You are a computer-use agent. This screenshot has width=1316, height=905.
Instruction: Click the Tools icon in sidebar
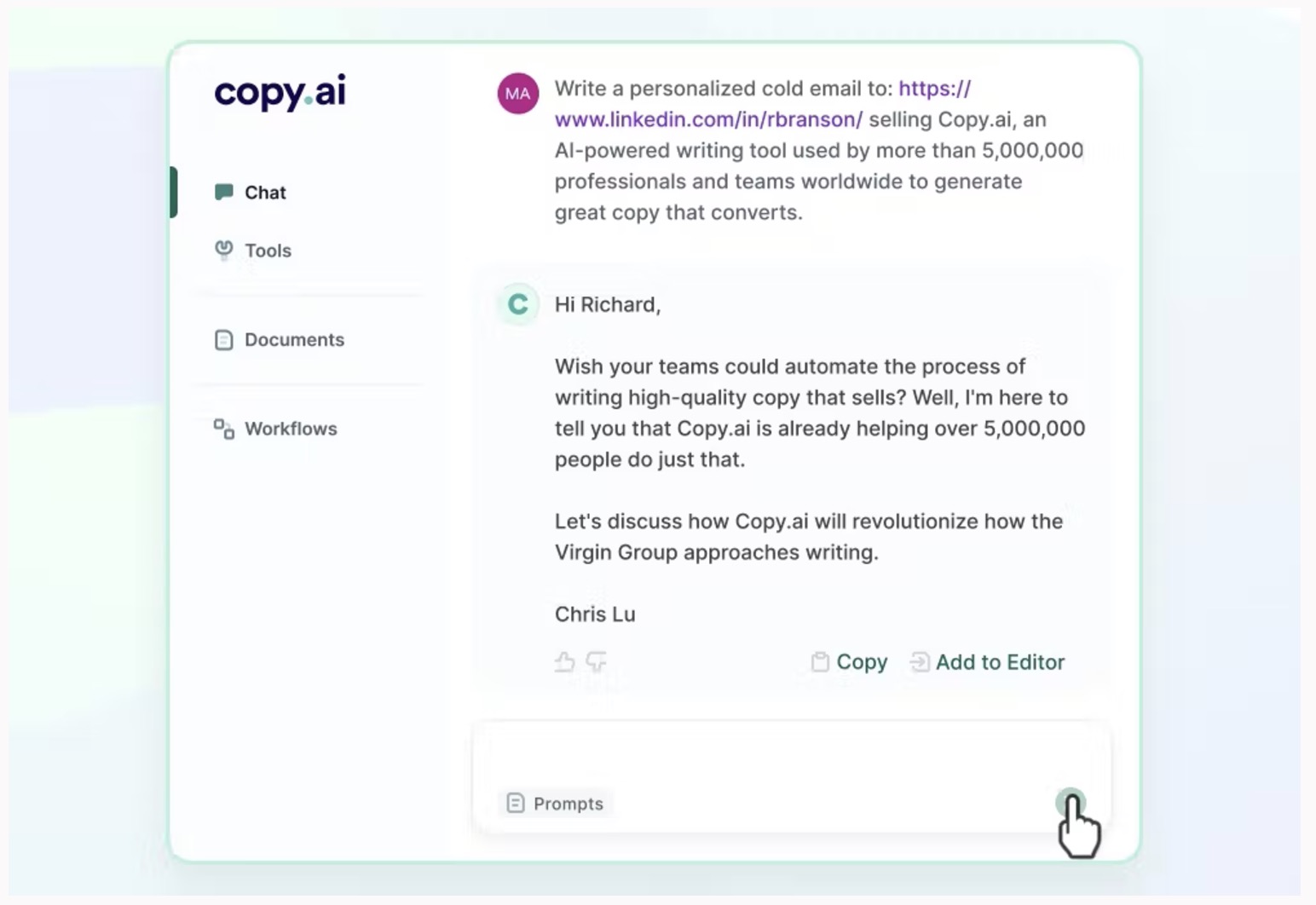[x=223, y=250]
